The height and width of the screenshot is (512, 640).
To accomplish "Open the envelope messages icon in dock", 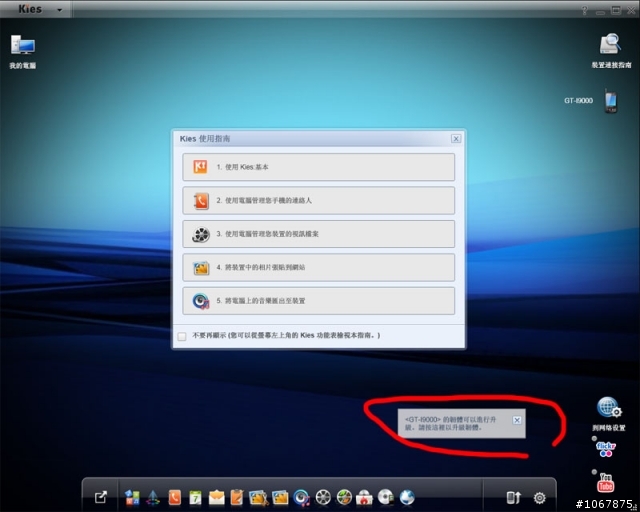I will [x=217, y=498].
